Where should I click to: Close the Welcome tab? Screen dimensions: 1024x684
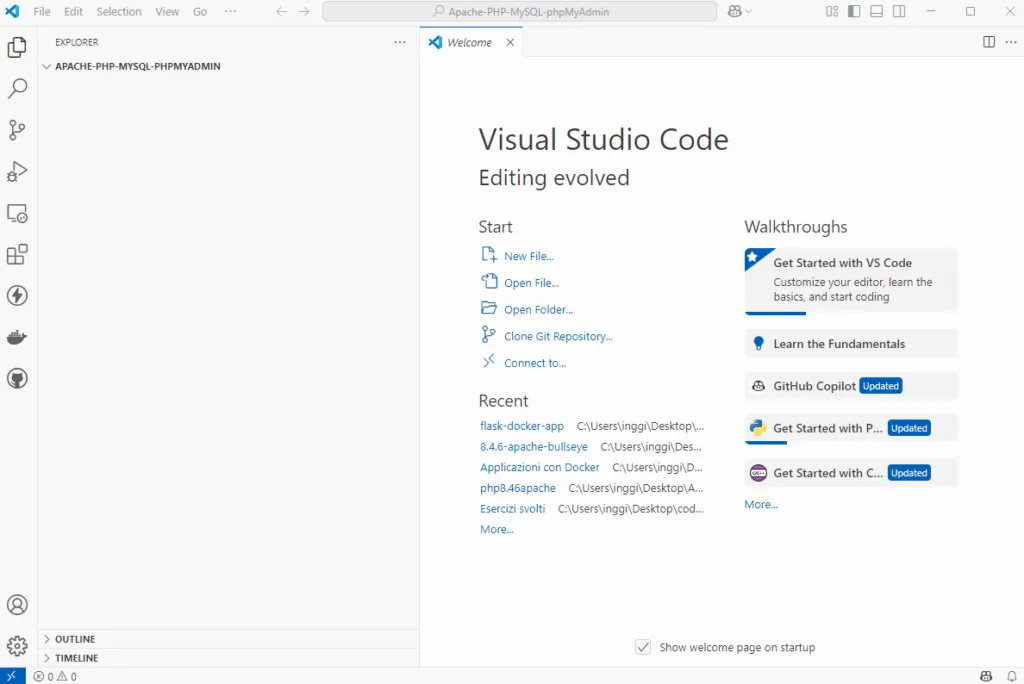(x=510, y=42)
